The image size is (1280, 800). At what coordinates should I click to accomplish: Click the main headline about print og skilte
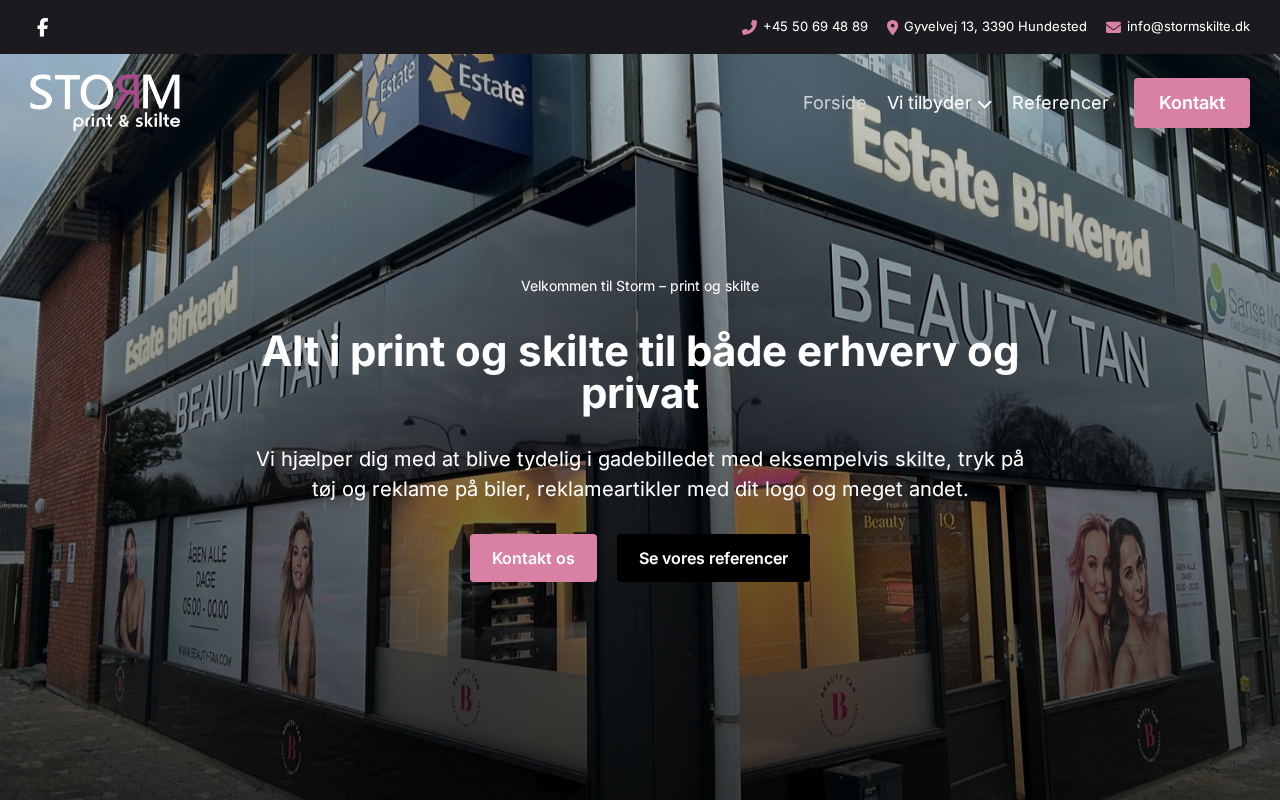[x=640, y=372]
